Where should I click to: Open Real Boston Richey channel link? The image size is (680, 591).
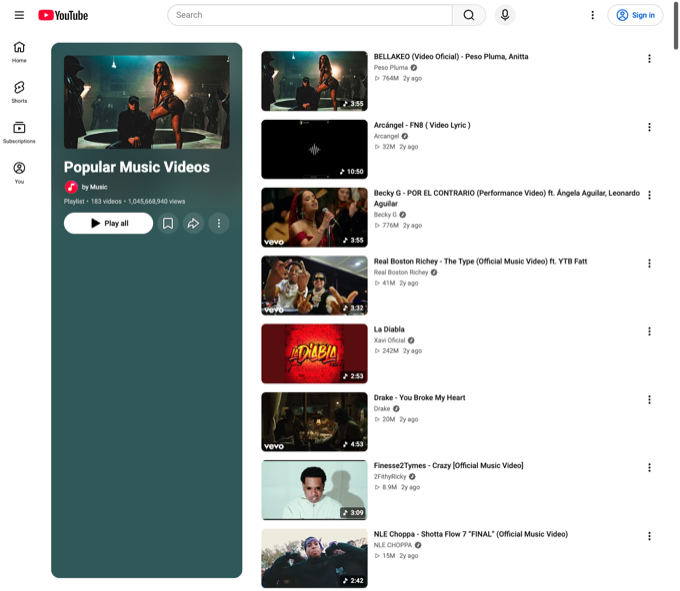click(401, 272)
